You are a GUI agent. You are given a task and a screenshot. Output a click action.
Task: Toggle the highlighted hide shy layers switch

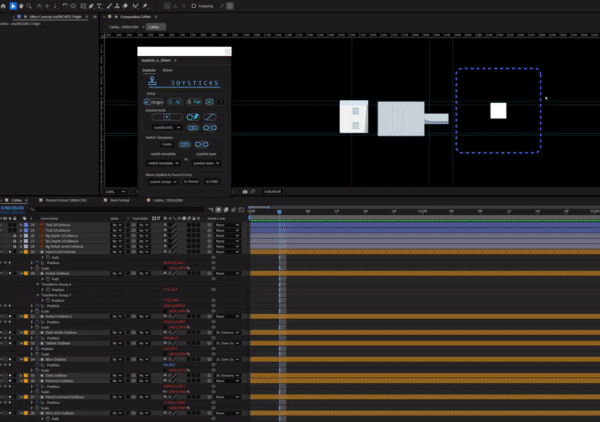click(x=218, y=210)
